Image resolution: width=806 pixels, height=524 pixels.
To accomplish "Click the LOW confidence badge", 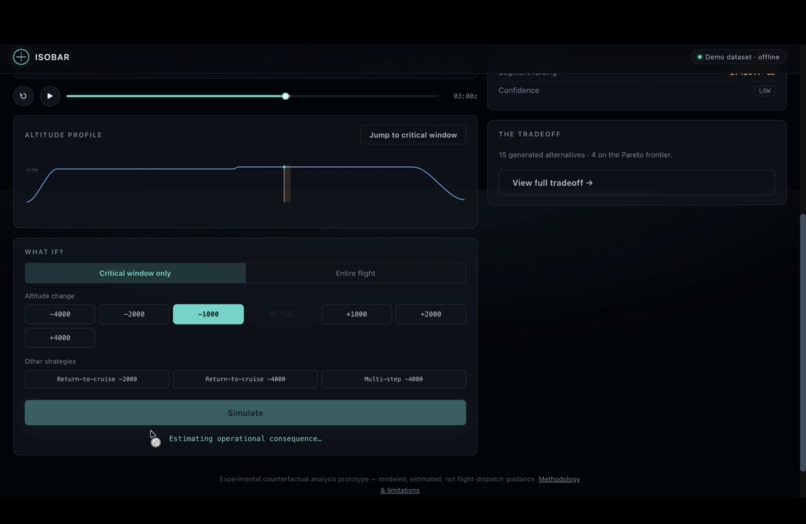I will [765, 91].
